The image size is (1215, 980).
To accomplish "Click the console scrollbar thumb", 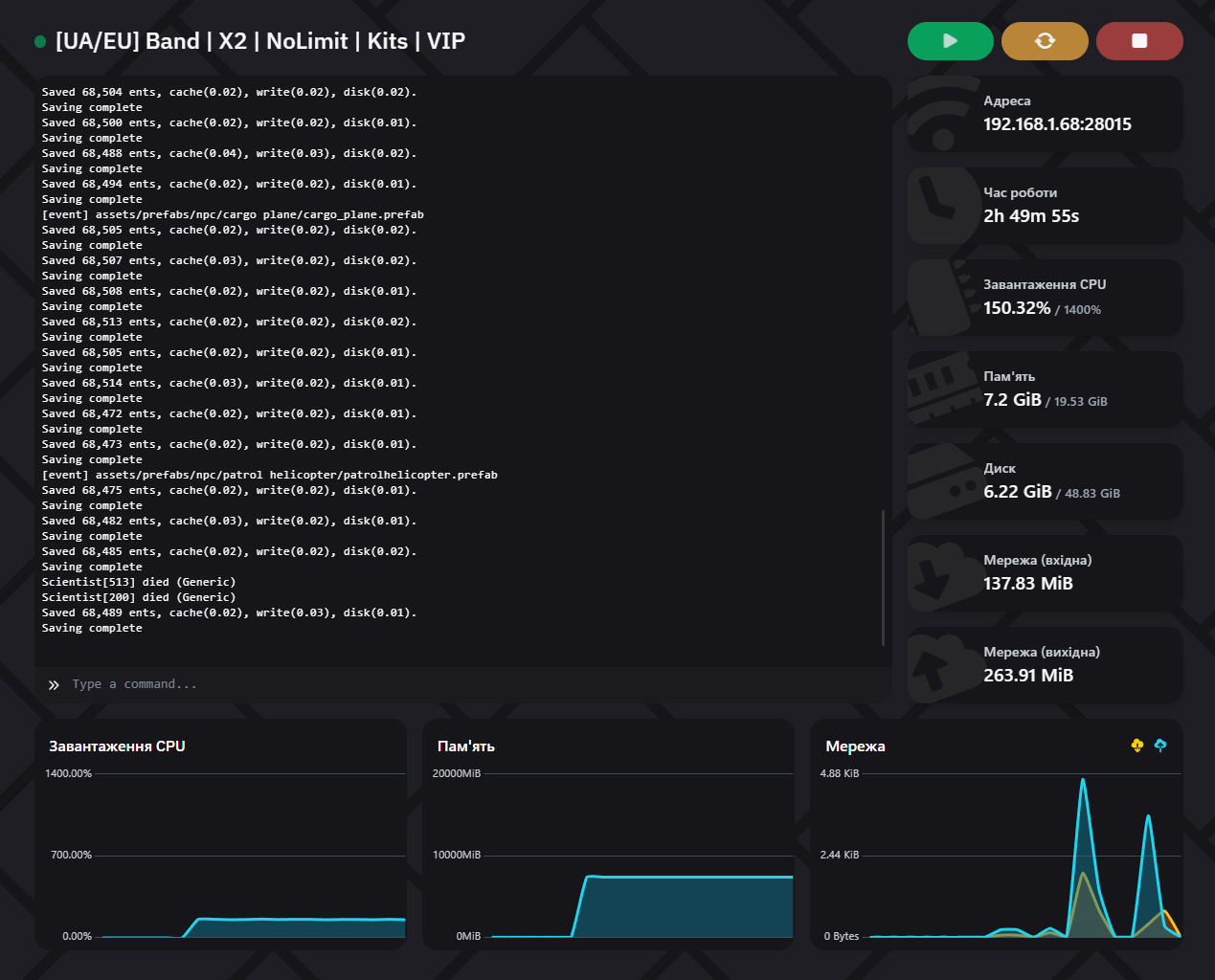I will tap(883, 578).
